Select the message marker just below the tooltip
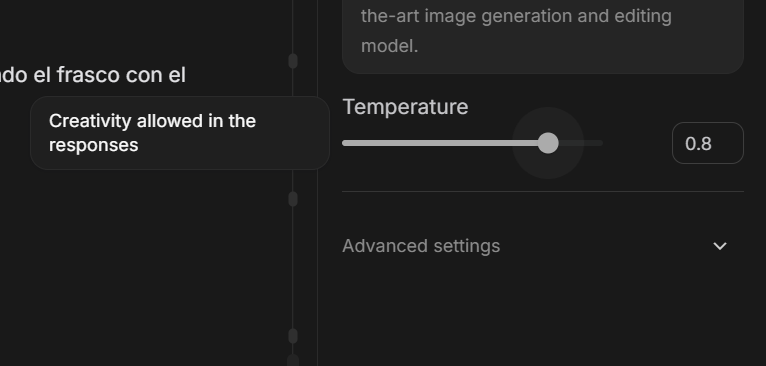This screenshot has width=766, height=366. coord(293,199)
